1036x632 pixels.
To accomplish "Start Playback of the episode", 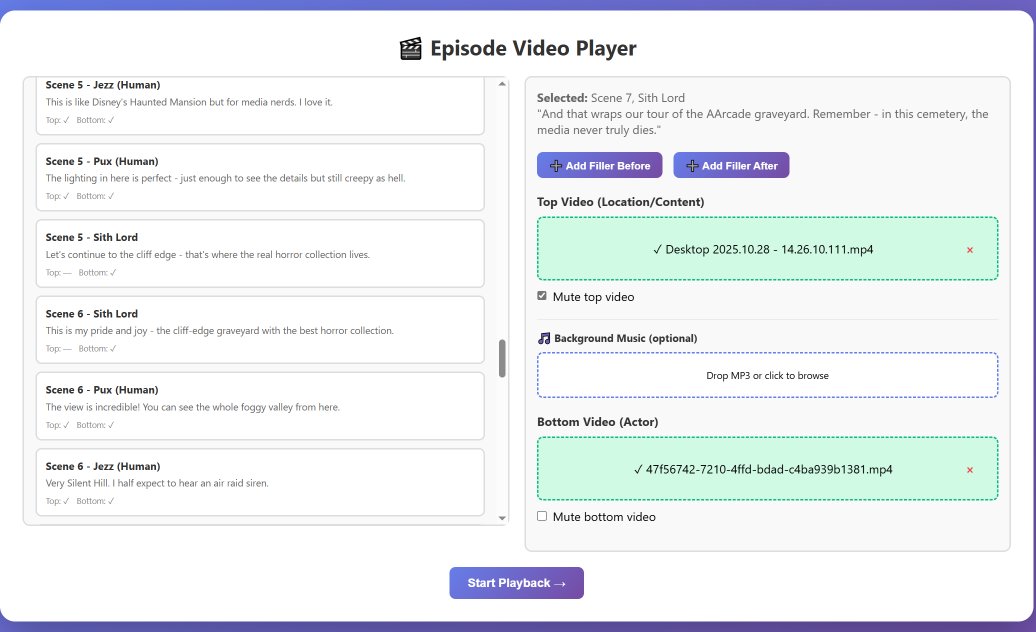I will (x=516, y=583).
